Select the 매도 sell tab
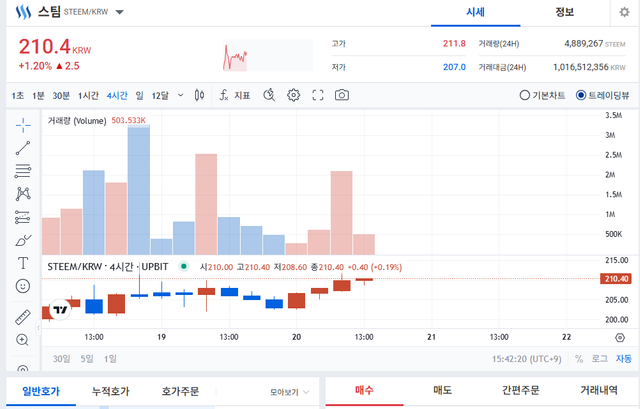Image resolution: width=640 pixels, height=409 pixels. (x=442, y=390)
